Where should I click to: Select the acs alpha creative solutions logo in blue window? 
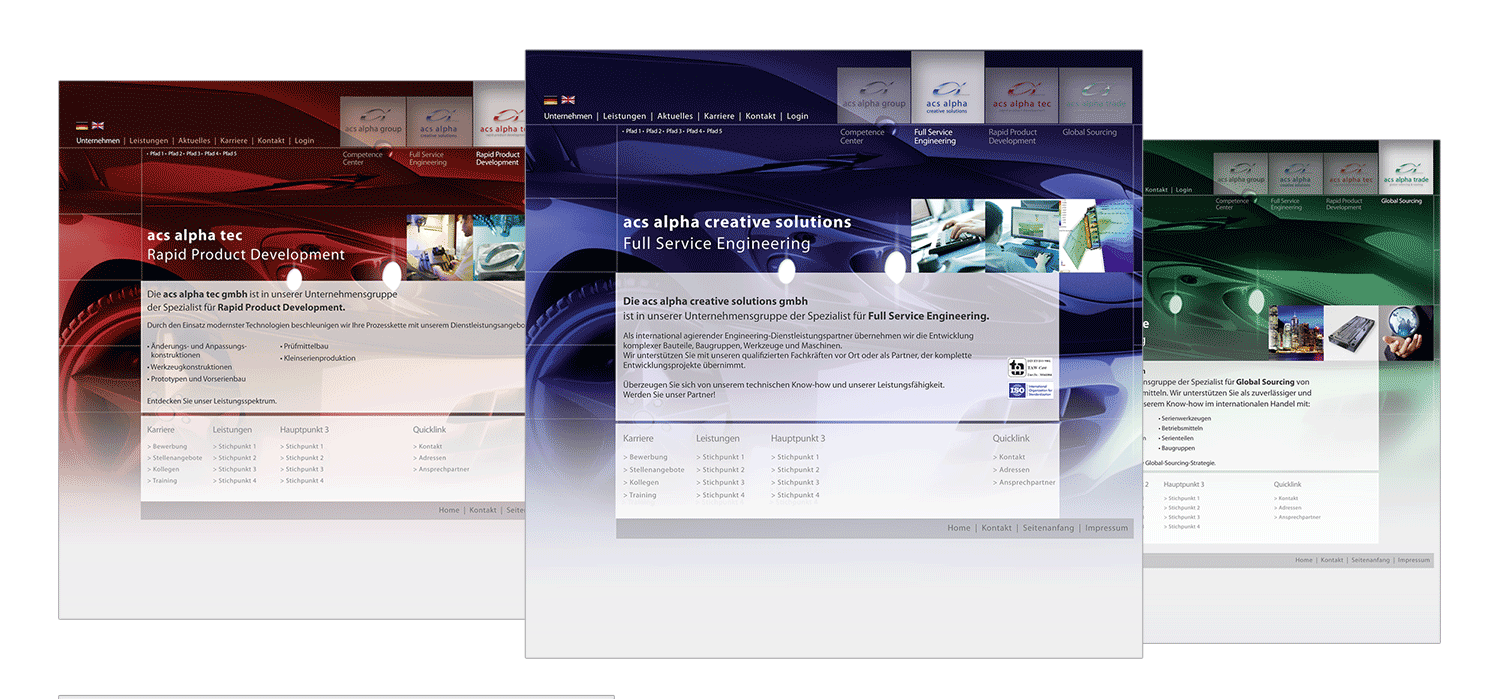pos(947,88)
